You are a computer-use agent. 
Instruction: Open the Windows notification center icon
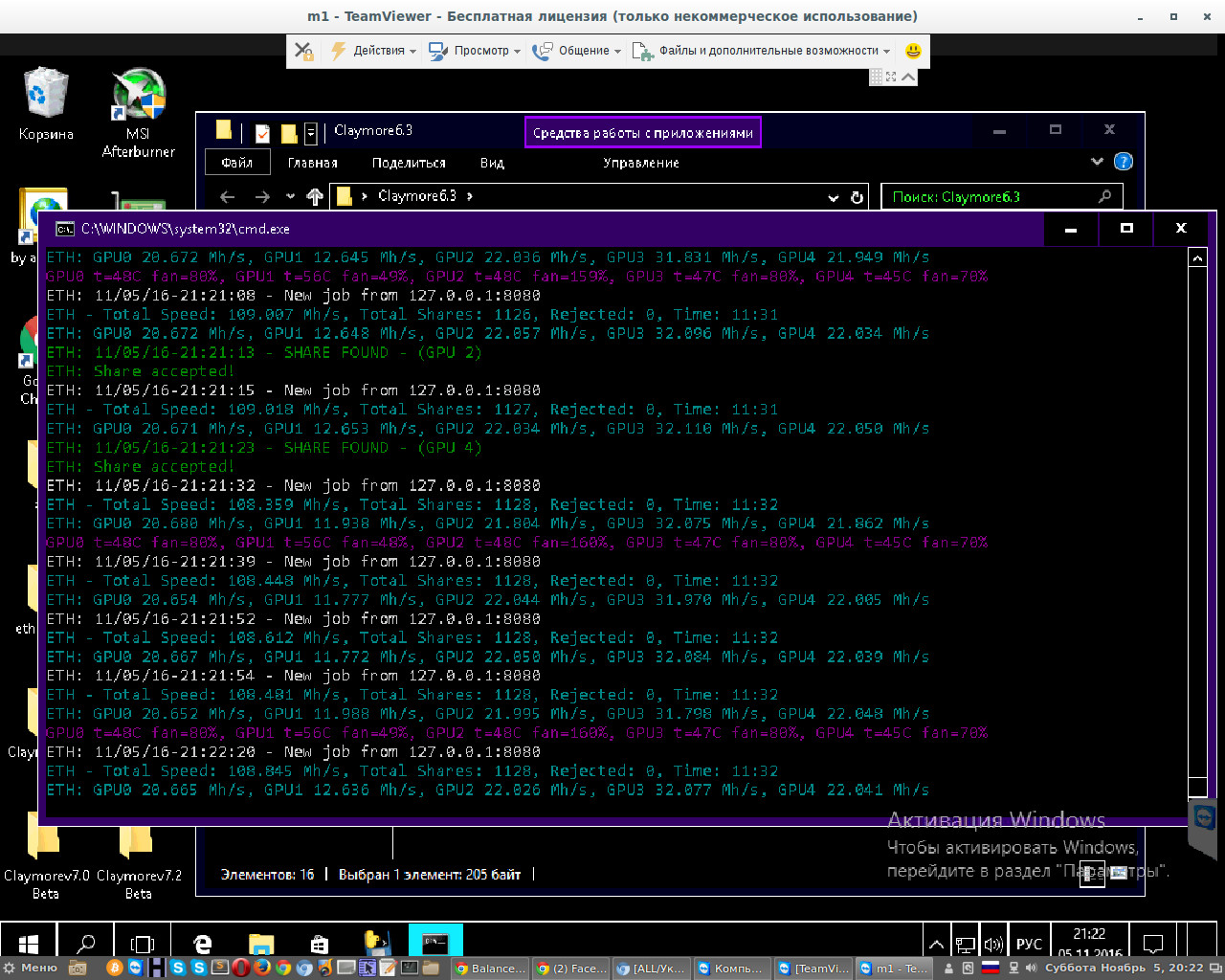point(1153,945)
